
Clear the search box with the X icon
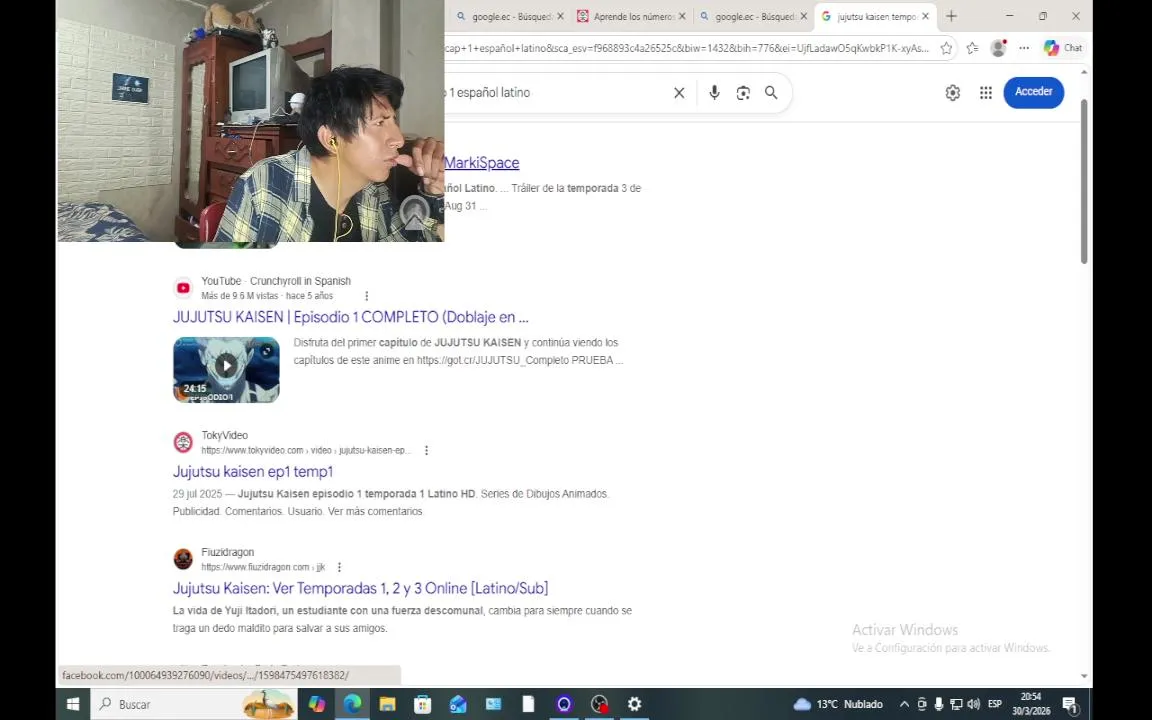click(679, 93)
